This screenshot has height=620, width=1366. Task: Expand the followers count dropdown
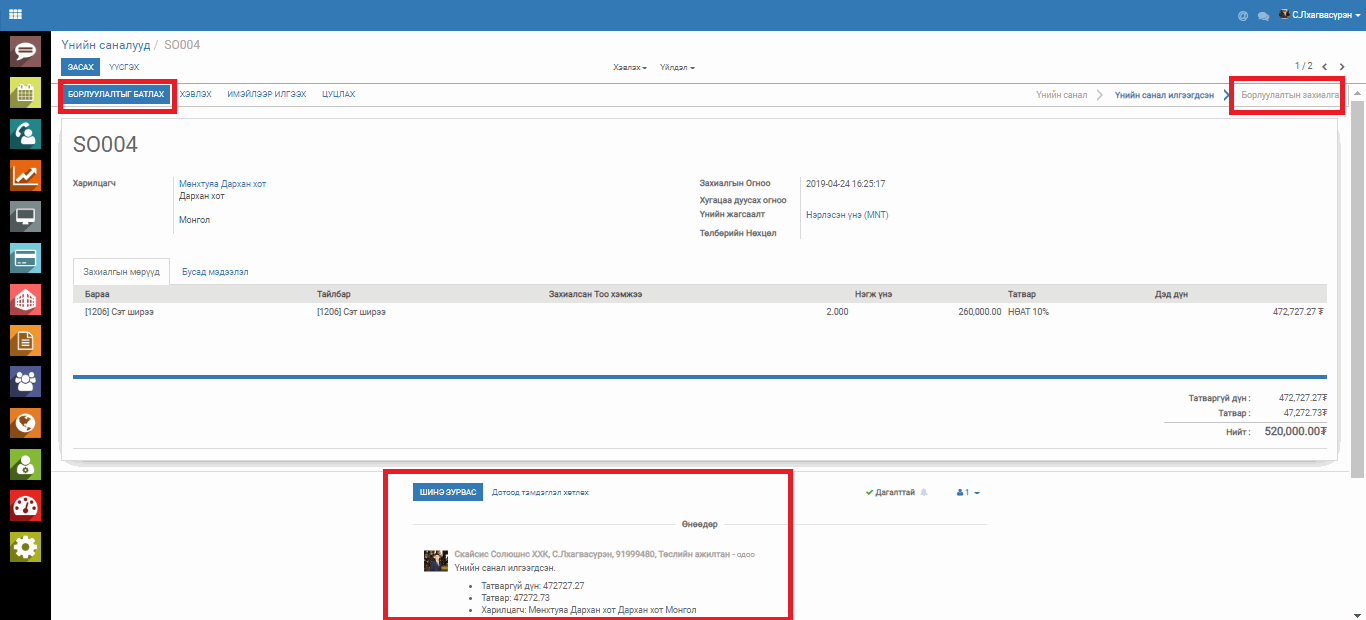[968, 492]
